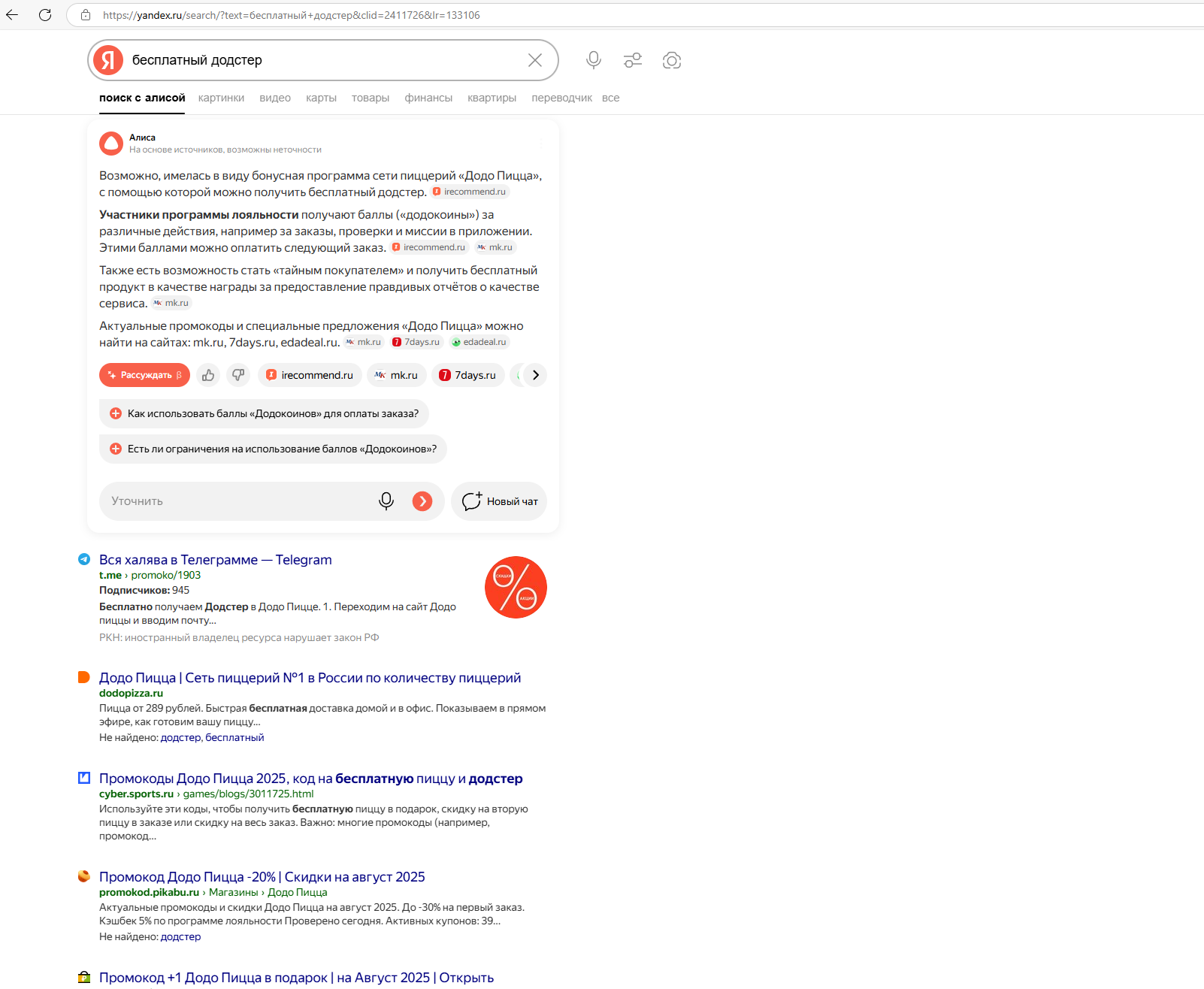
Task: Start a new chat with Новый чат
Action: coord(499,501)
